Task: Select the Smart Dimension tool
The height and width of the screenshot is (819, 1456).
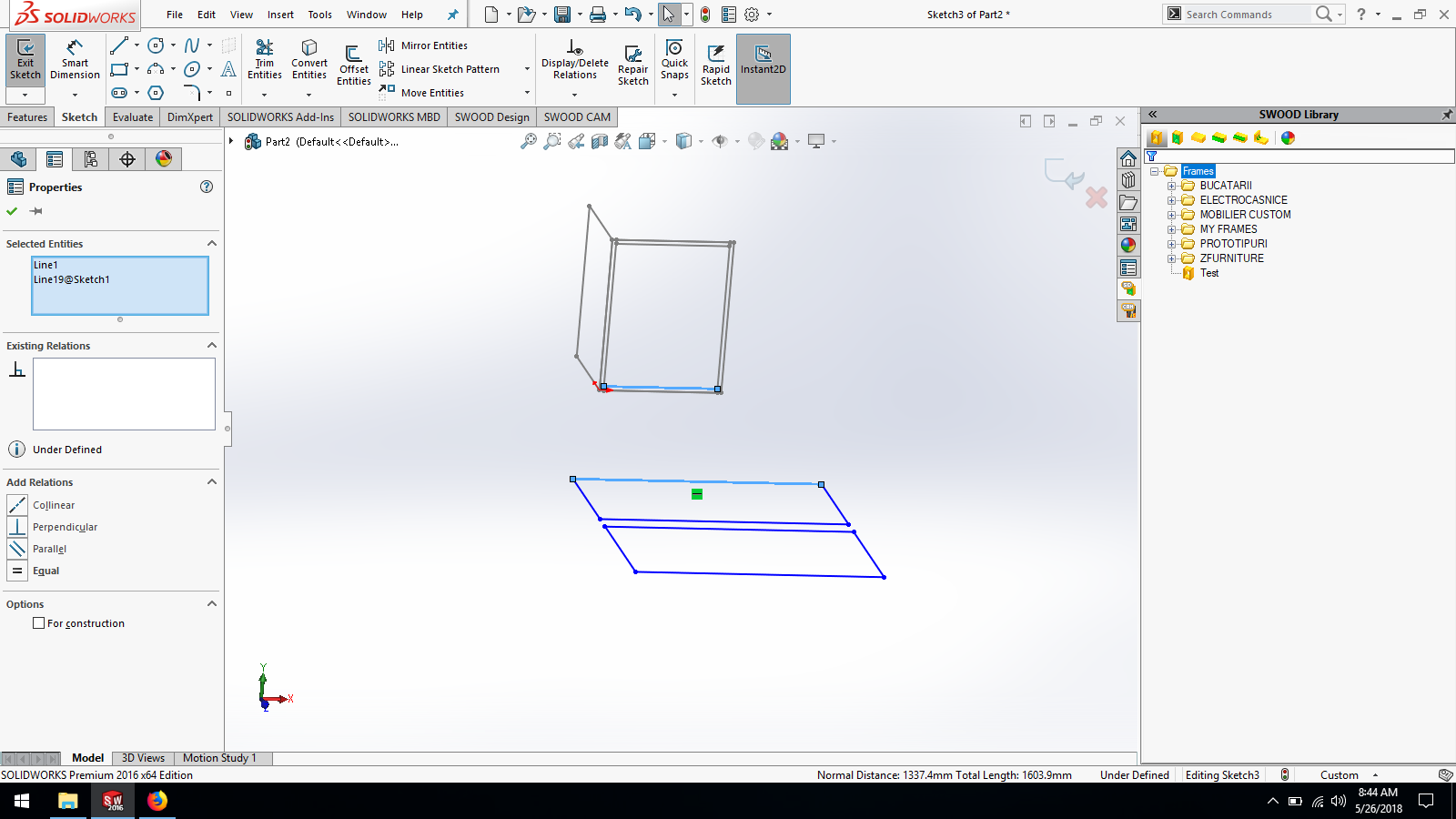Action: pos(75,60)
